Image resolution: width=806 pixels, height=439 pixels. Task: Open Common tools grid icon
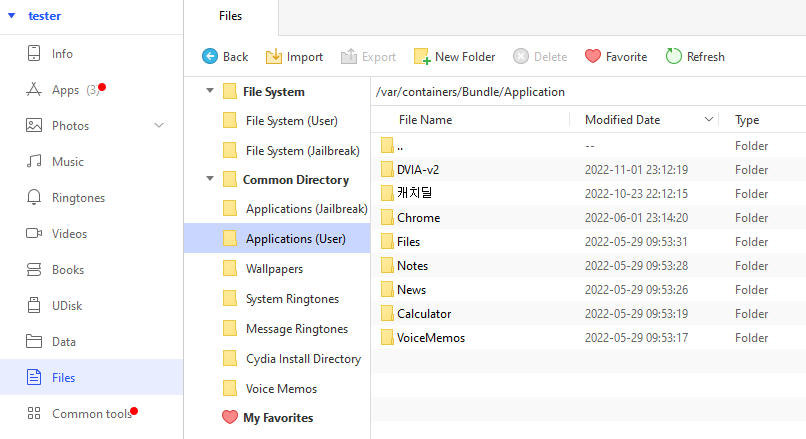point(34,413)
